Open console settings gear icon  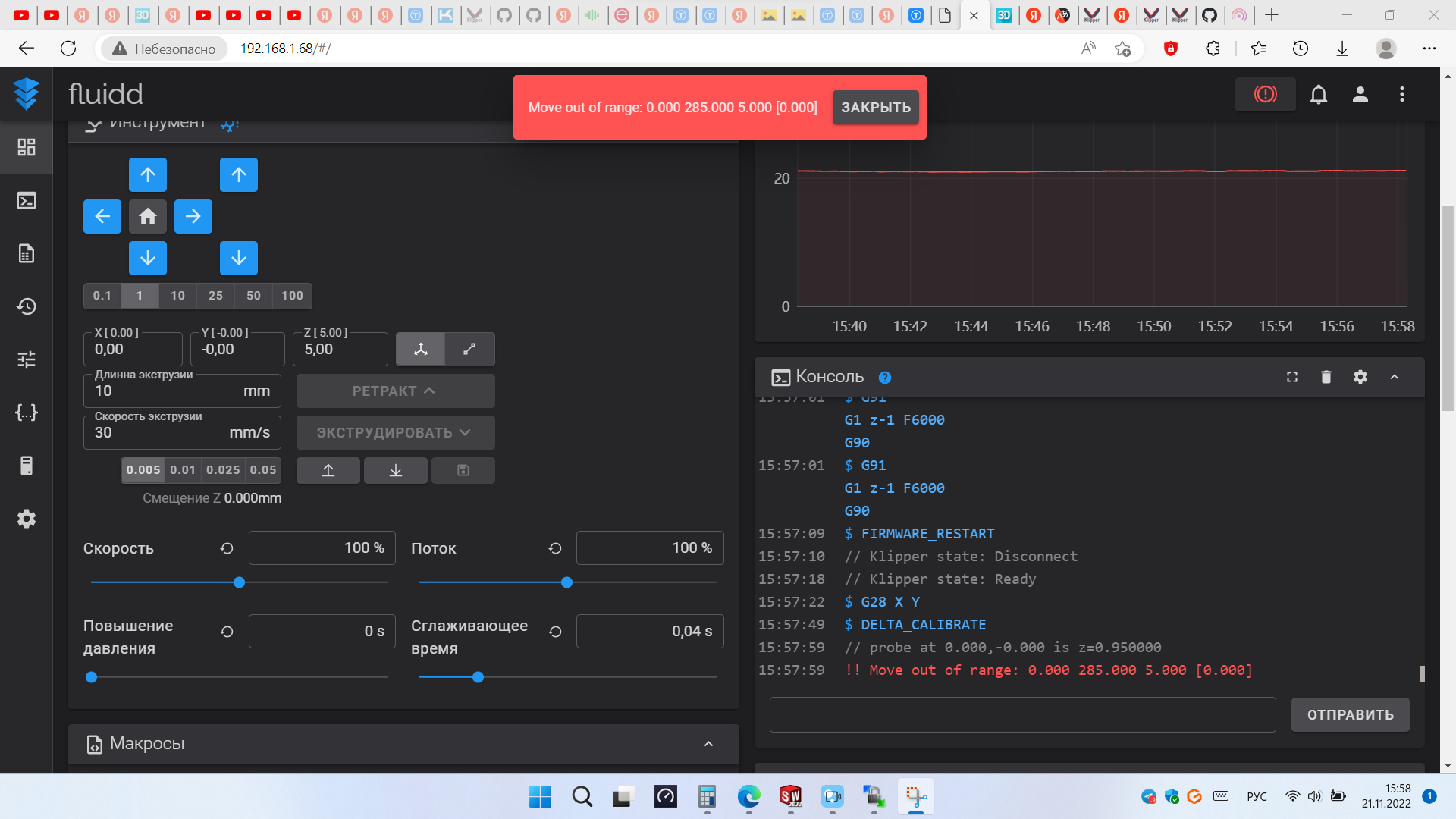[x=1360, y=377]
